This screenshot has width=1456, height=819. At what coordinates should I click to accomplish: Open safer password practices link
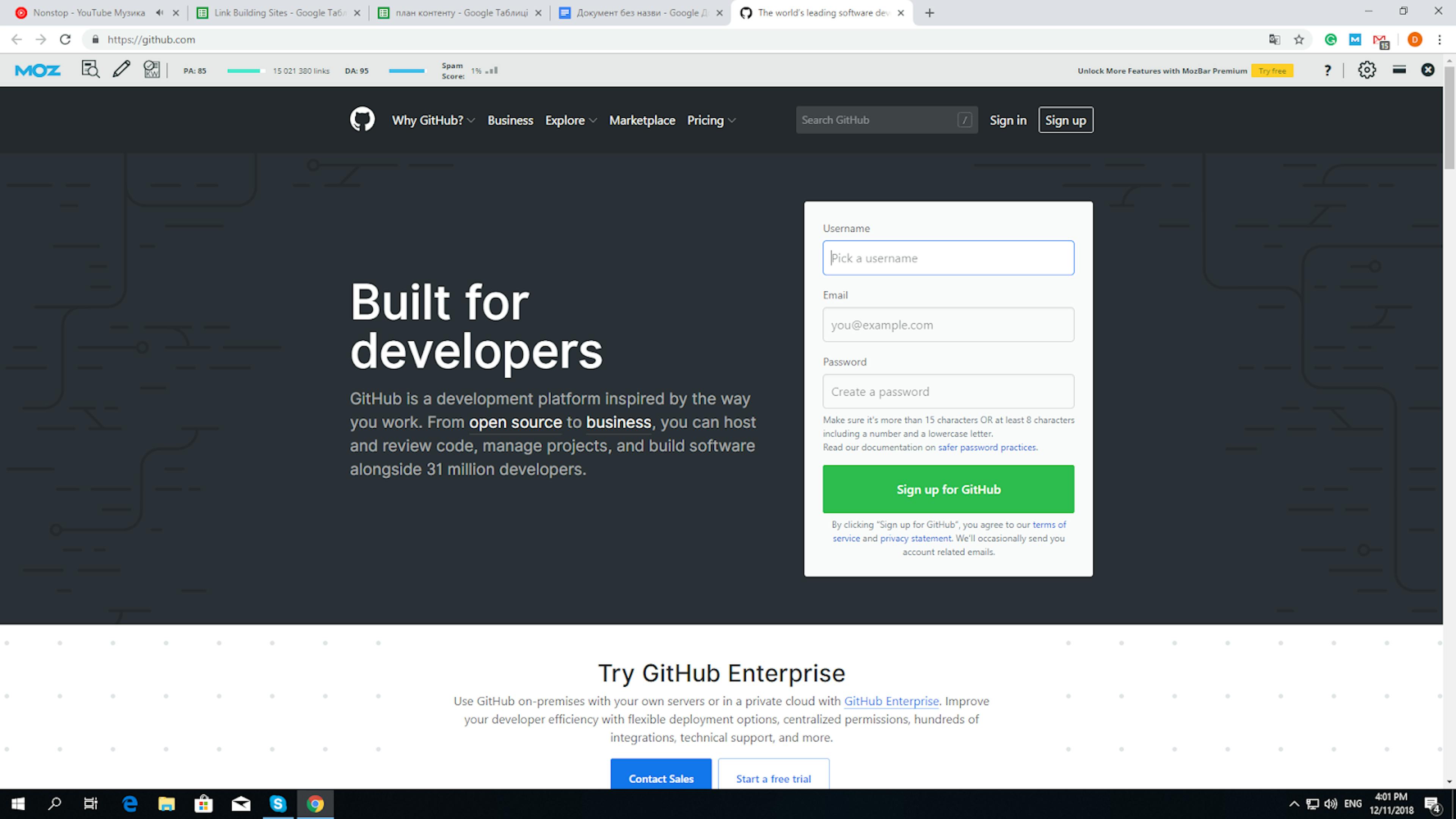(987, 447)
